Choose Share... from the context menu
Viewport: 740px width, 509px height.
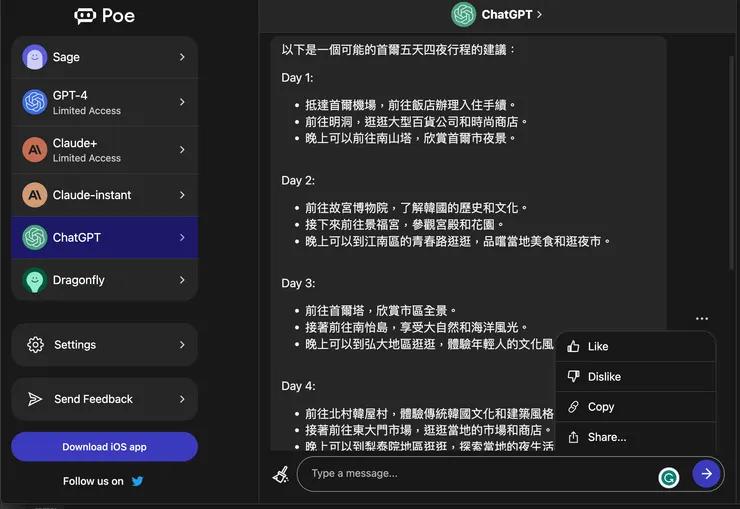pos(636,437)
